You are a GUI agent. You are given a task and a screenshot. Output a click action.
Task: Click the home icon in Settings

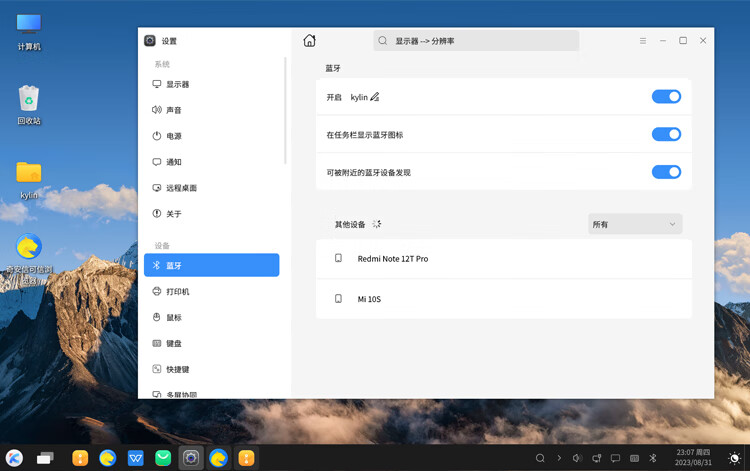click(309, 41)
